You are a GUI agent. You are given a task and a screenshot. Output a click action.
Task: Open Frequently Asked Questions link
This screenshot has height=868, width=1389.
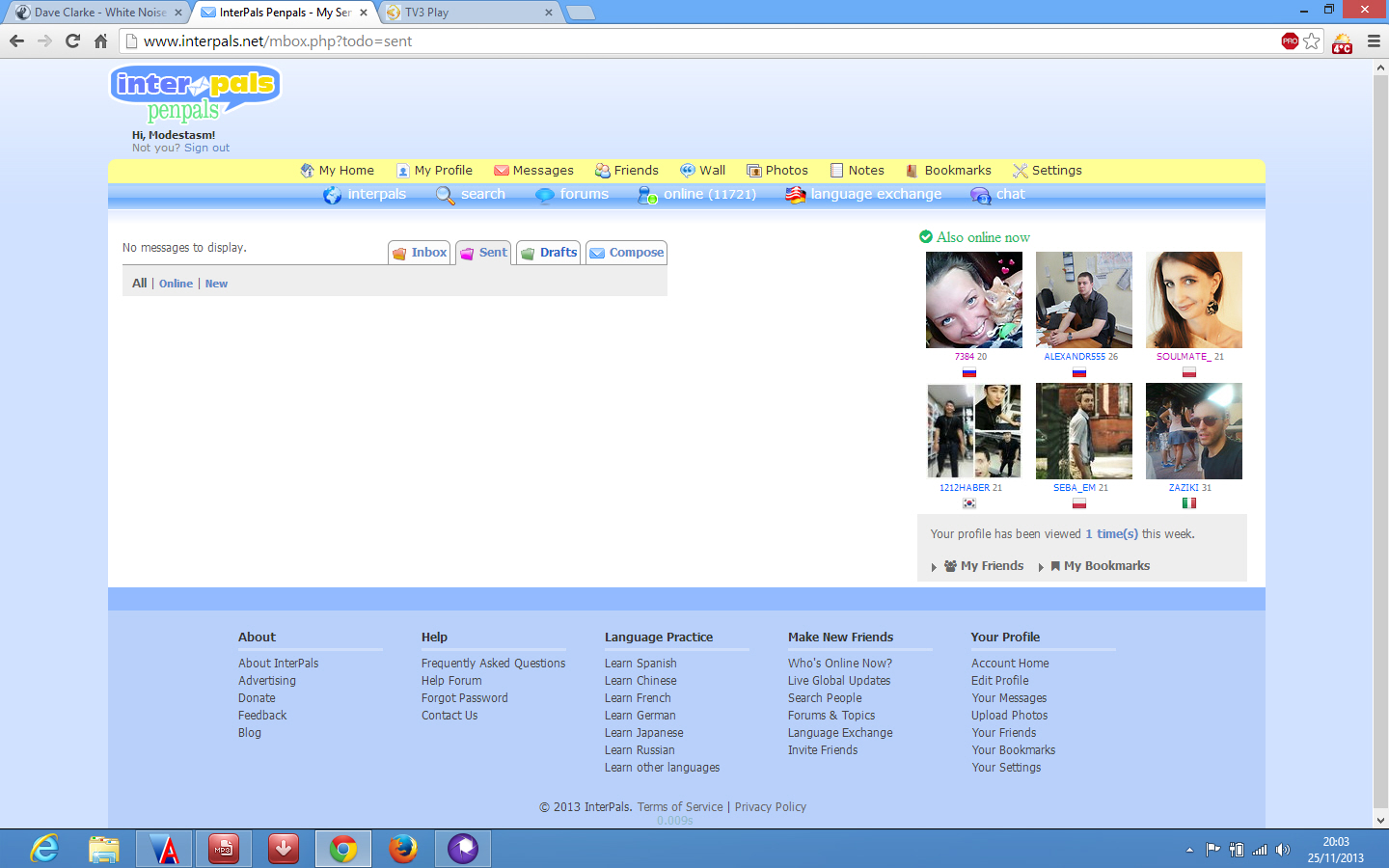493,664
